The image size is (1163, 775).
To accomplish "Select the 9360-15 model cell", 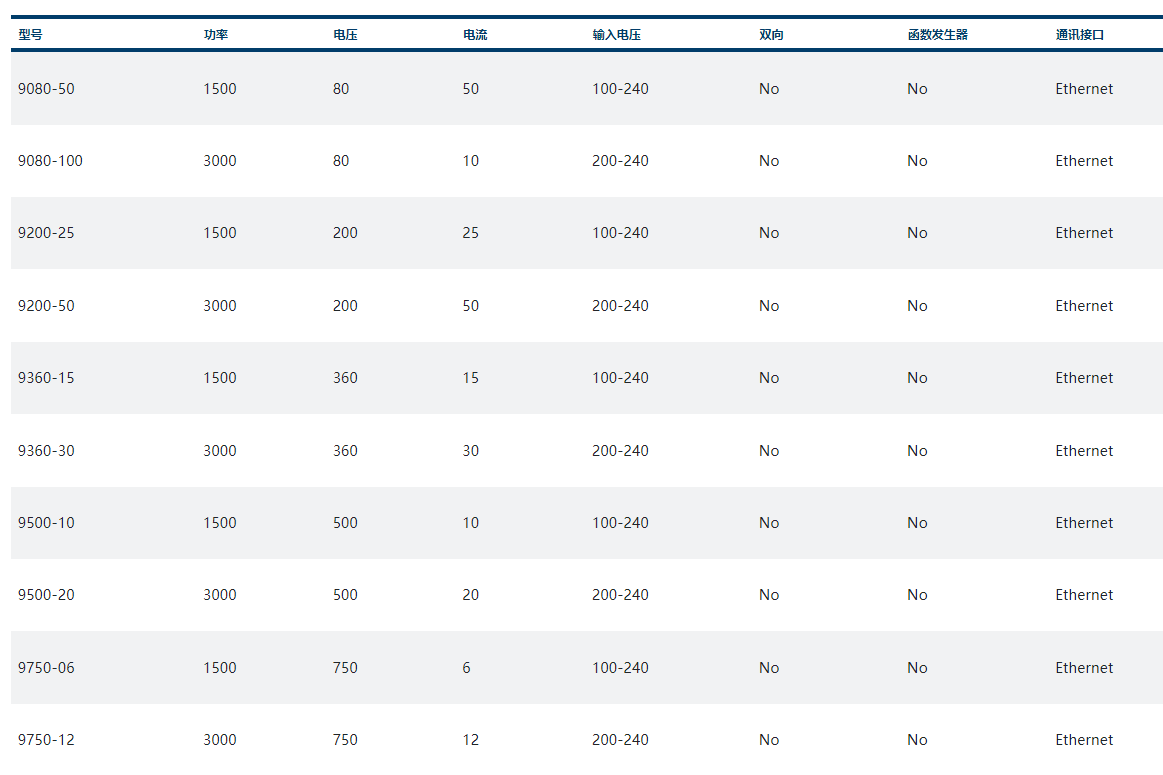I will point(46,378).
